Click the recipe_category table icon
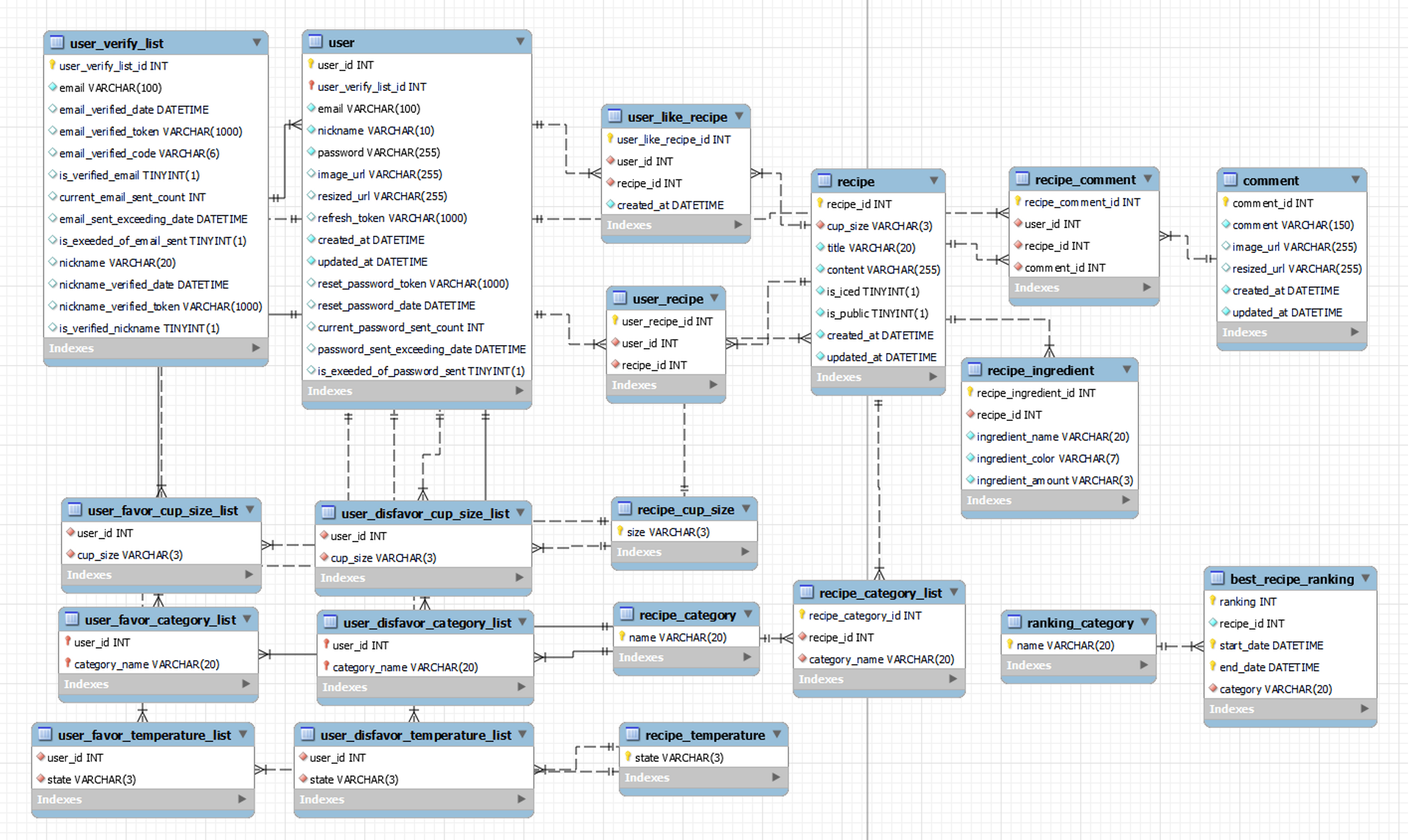 click(627, 614)
